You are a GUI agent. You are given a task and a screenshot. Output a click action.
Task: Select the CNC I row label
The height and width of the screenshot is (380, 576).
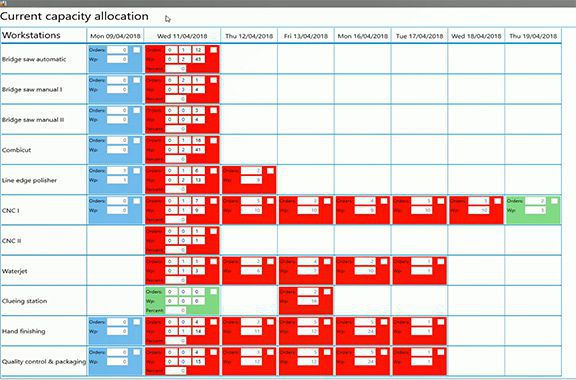[11, 210]
